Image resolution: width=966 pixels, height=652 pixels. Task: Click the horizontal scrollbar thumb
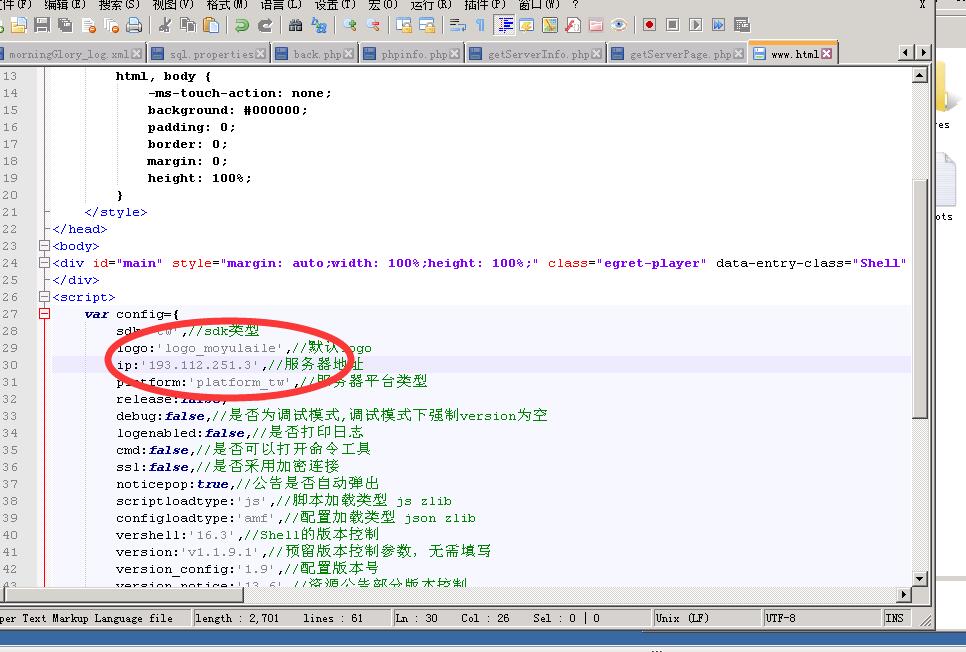pyautogui.click(x=124, y=595)
